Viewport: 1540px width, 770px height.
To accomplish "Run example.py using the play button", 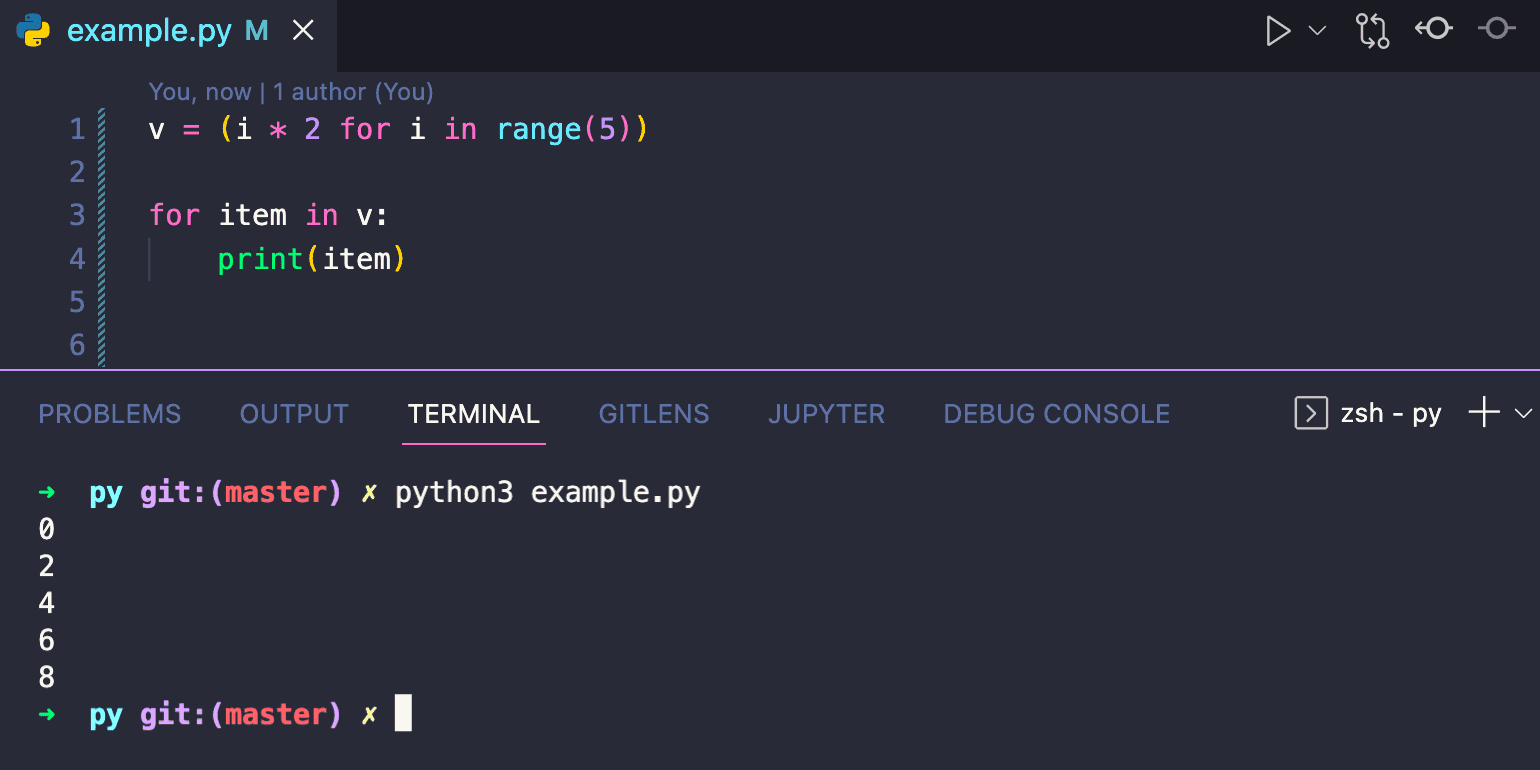I will click(1278, 31).
